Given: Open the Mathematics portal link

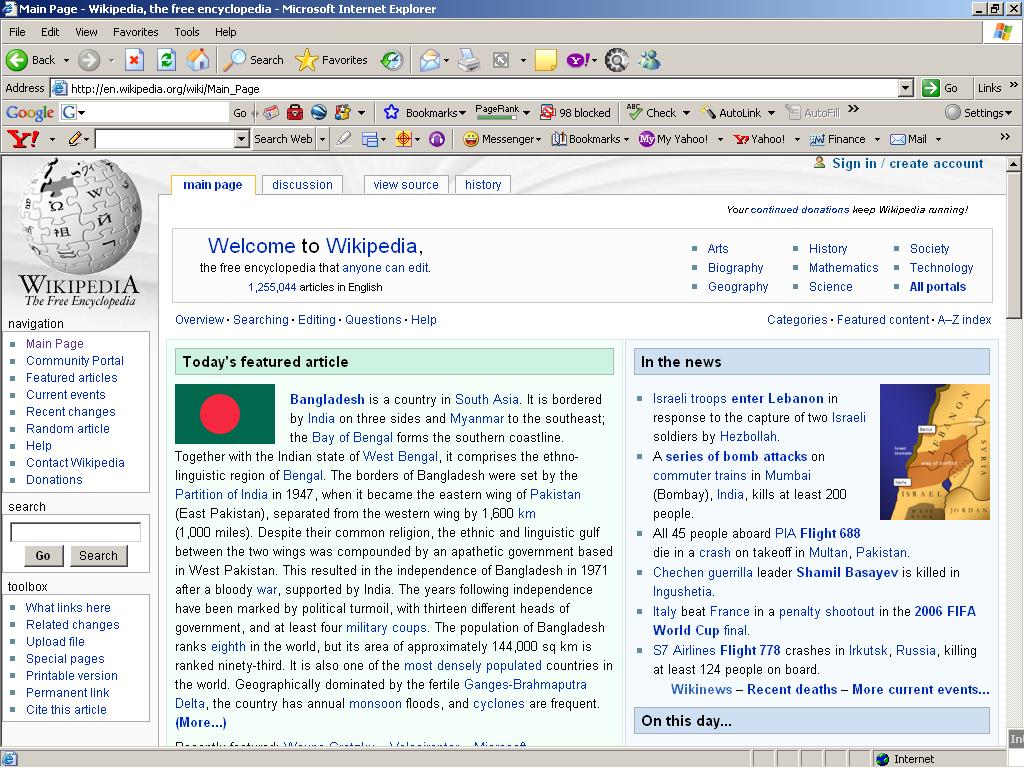Looking at the screenshot, I should [x=844, y=267].
